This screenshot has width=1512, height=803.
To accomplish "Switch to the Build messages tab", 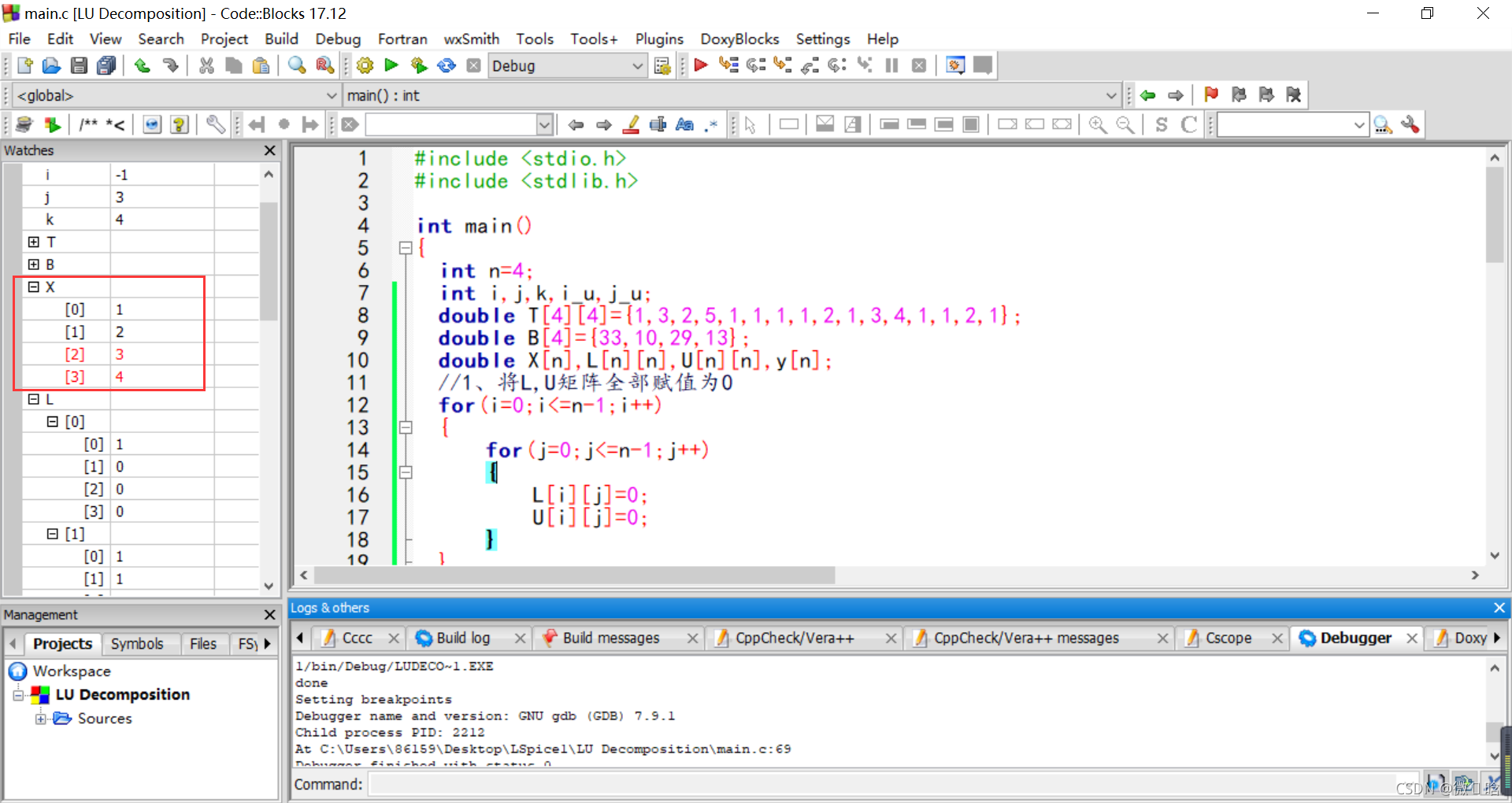I will click(611, 638).
